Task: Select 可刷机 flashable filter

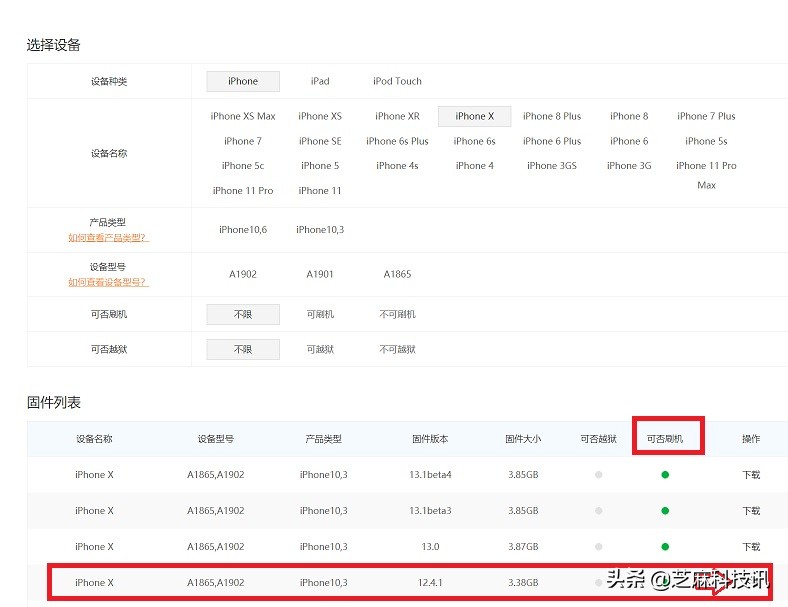Action: 320,314
